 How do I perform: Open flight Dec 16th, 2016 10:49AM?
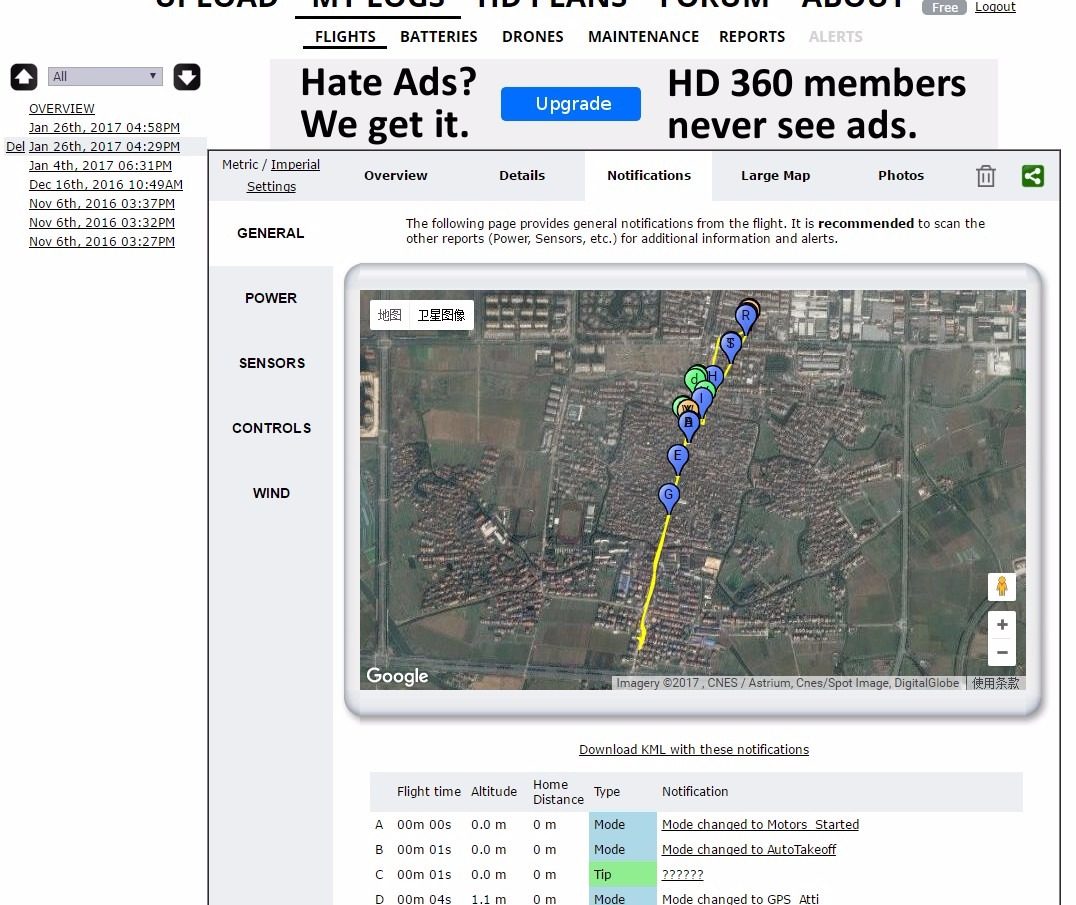pyautogui.click(x=106, y=185)
